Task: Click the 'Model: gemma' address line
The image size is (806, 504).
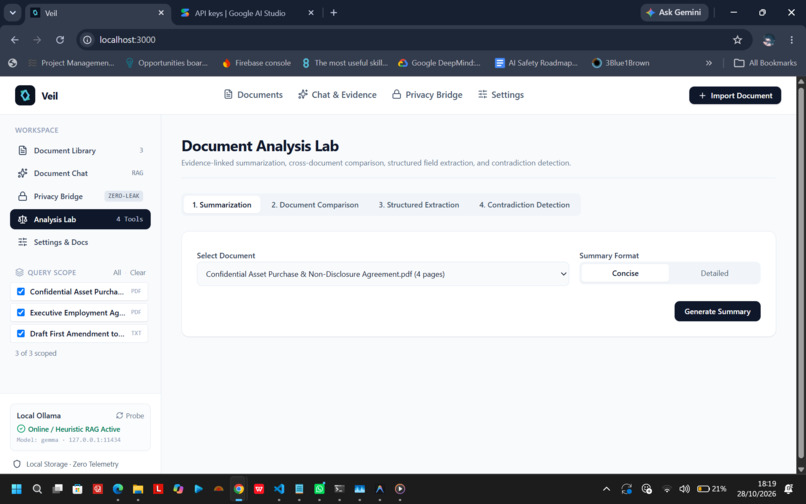Action: (x=68, y=440)
